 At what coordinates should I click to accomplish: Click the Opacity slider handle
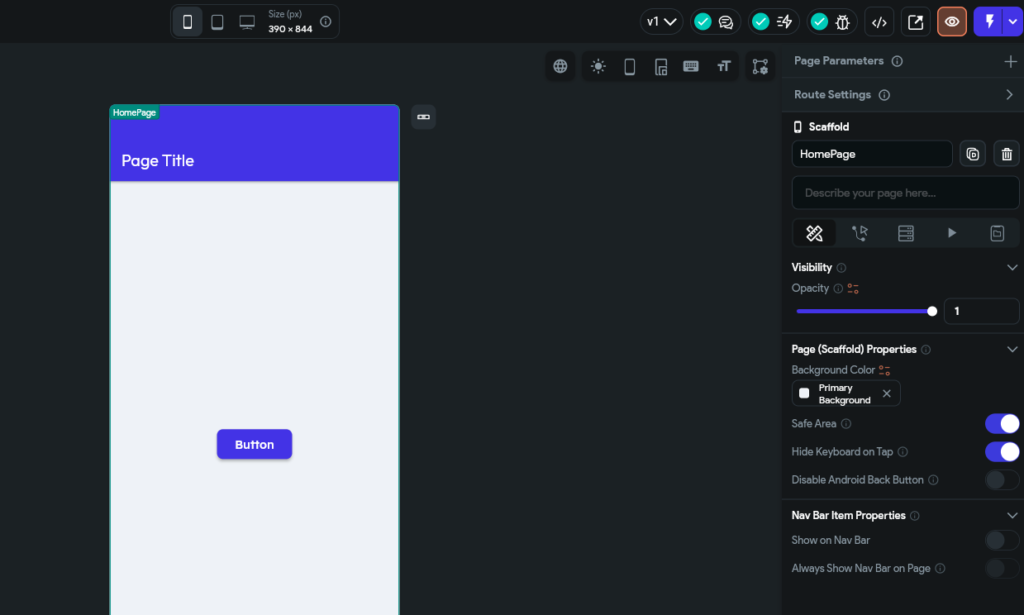pyautogui.click(x=932, y=311)
